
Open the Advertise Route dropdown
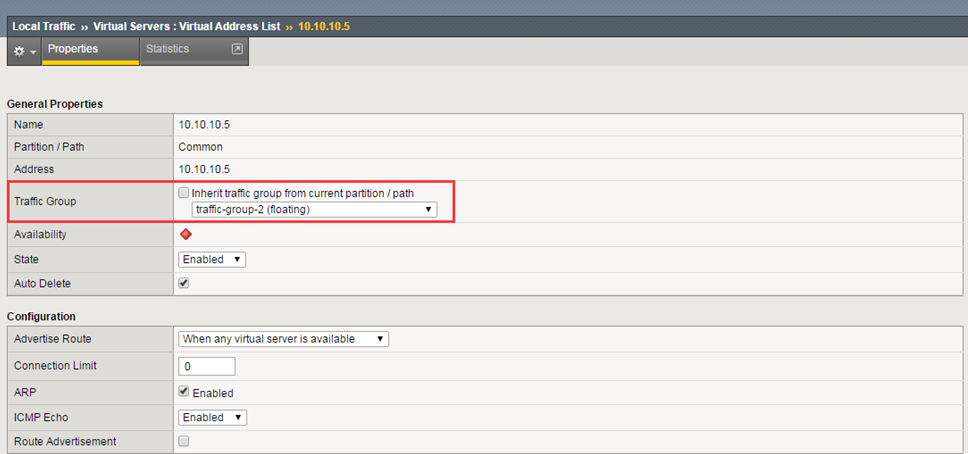[283, 339]
